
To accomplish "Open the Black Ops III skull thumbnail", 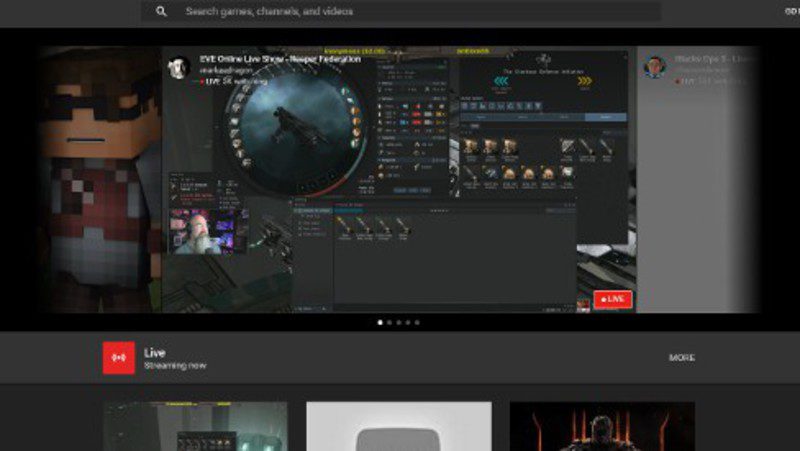I will pos(602,427).
